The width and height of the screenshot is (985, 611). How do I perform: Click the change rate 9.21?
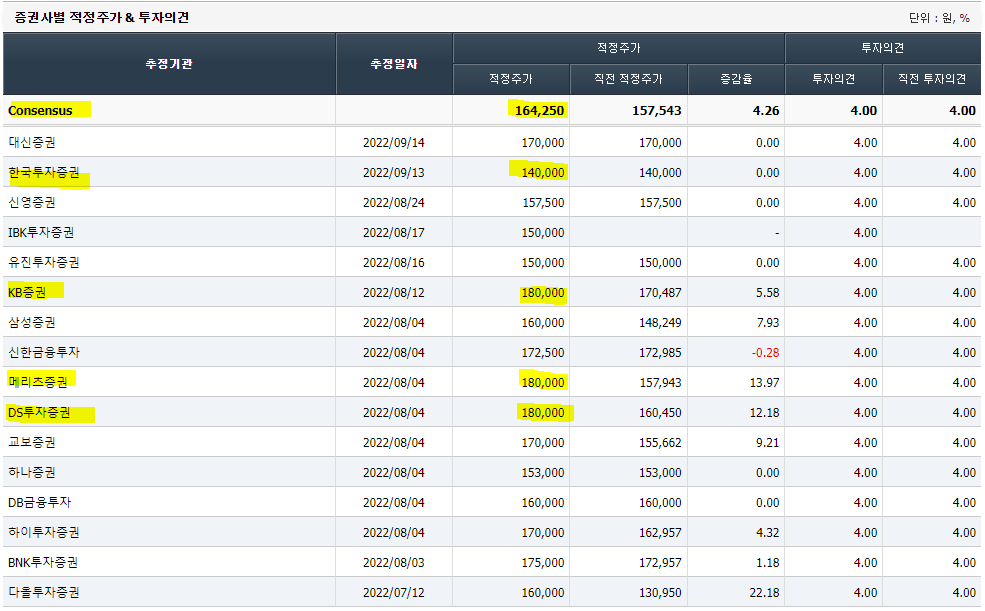point(768,443)
